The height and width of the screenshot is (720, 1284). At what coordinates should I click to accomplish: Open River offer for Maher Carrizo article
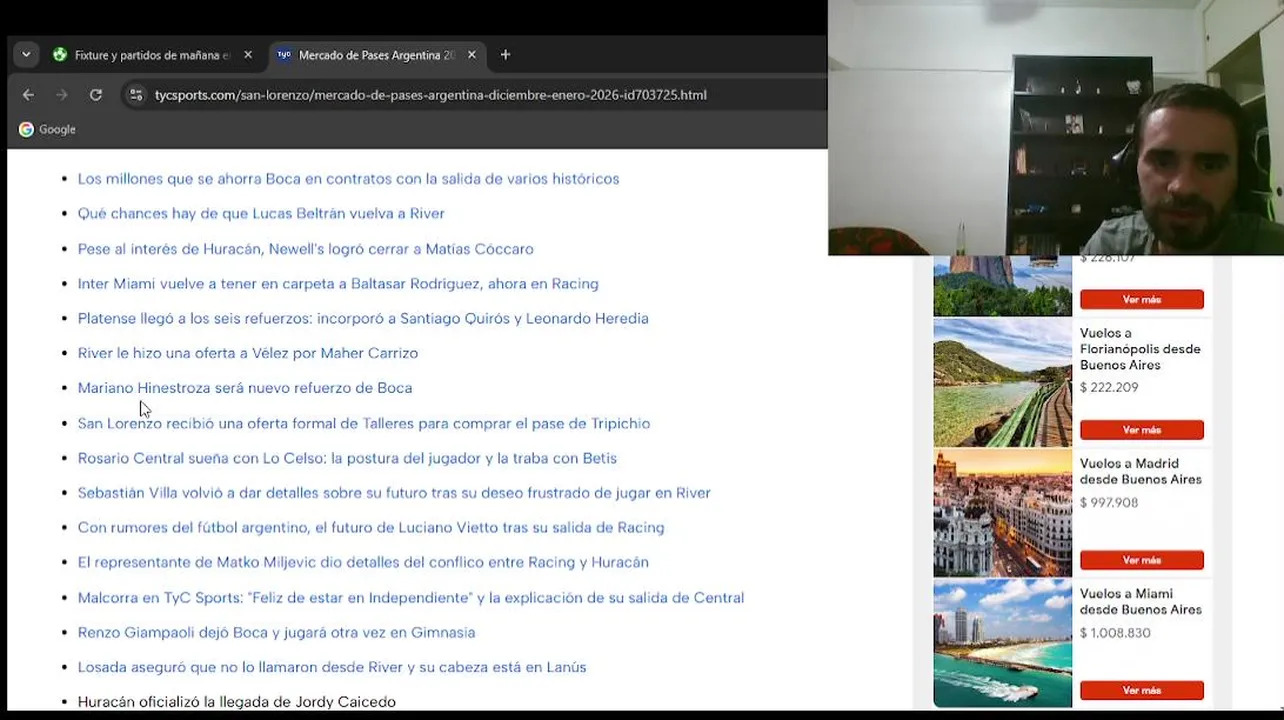(248, 353)
